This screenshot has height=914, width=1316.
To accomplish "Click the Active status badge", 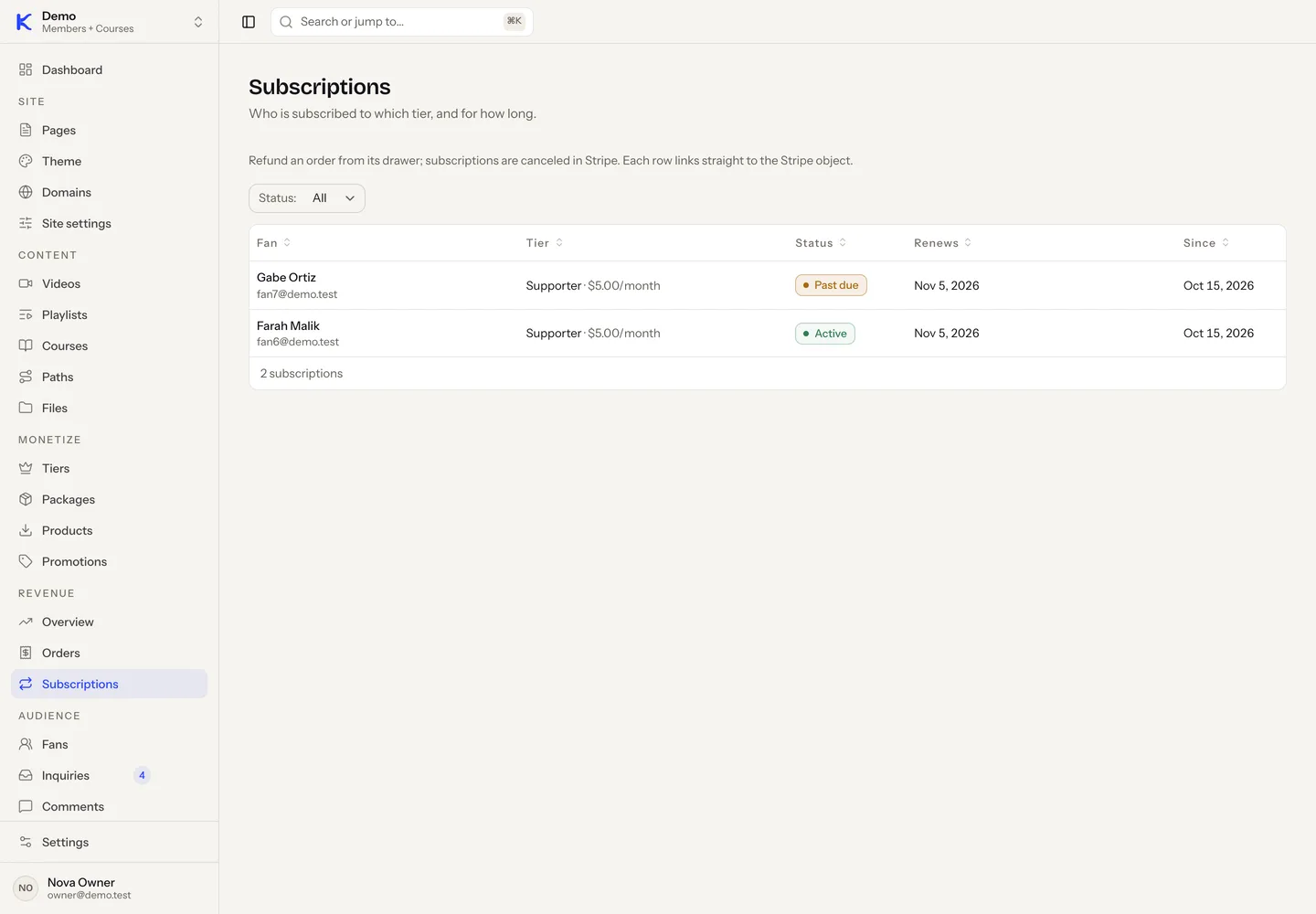I will pos(825,334).
